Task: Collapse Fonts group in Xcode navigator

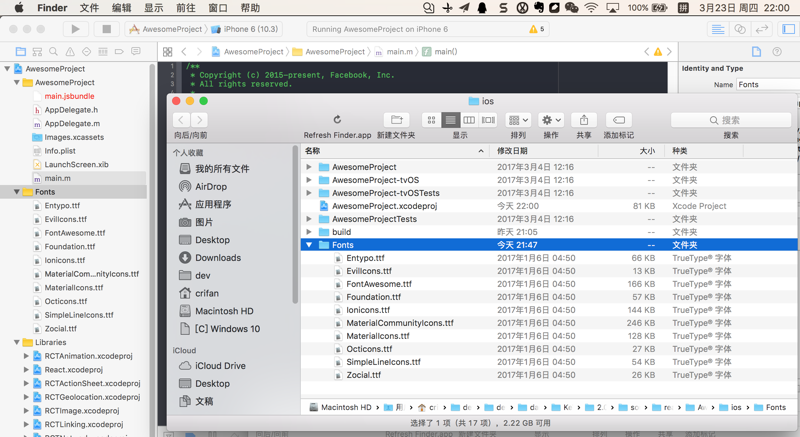Action: pyautogui.click(x=17, y=192)
